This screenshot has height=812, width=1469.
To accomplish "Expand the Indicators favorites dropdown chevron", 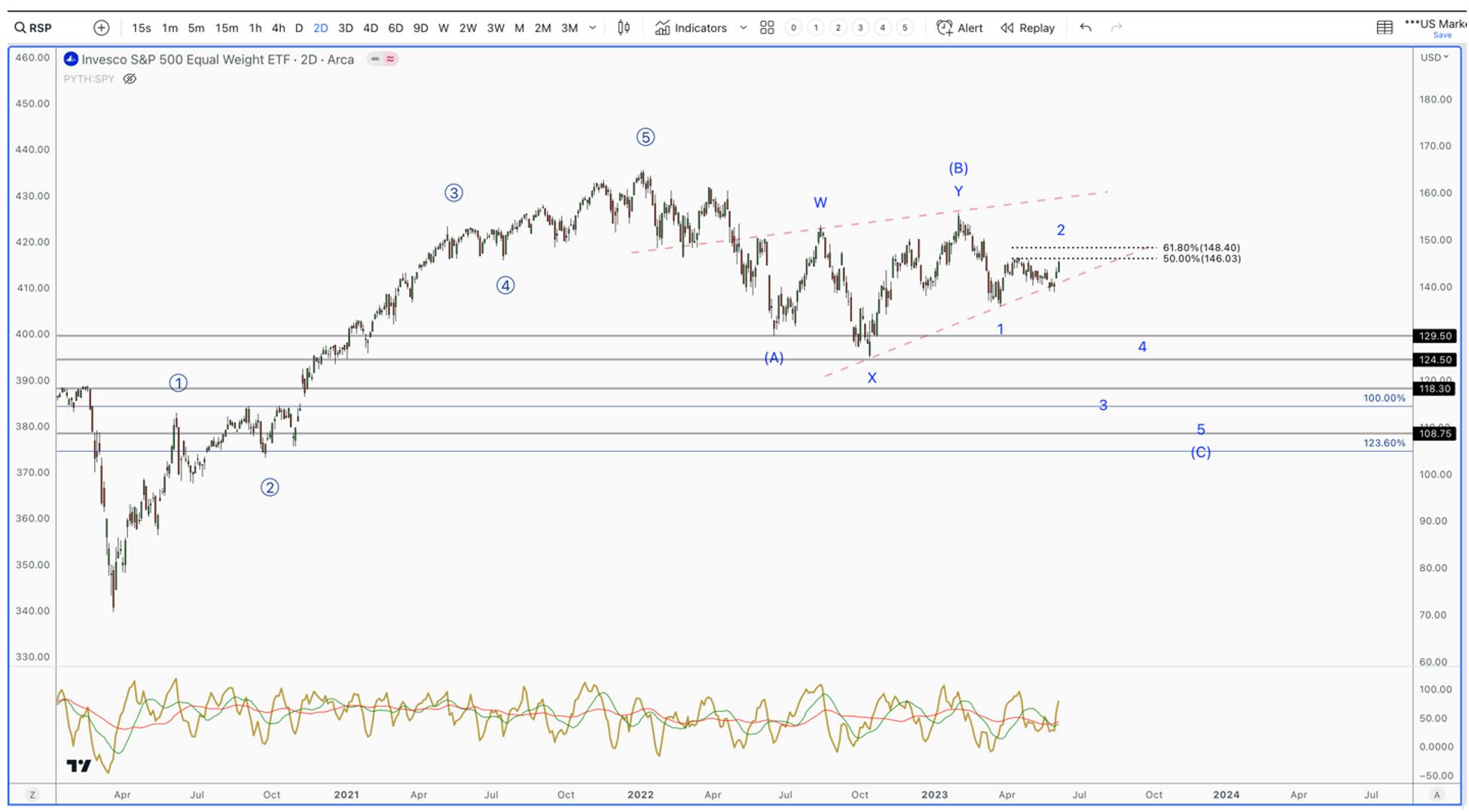I will pos(744,28).
